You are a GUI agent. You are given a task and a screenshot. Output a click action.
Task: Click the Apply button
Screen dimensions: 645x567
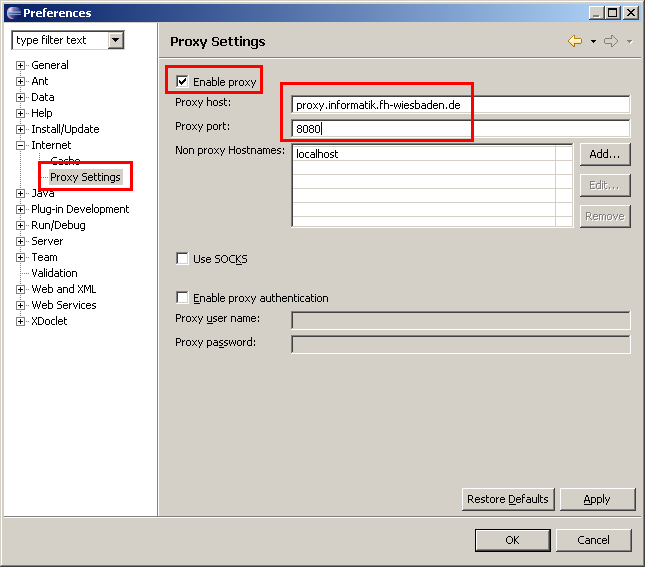click(x=597, y=499)
